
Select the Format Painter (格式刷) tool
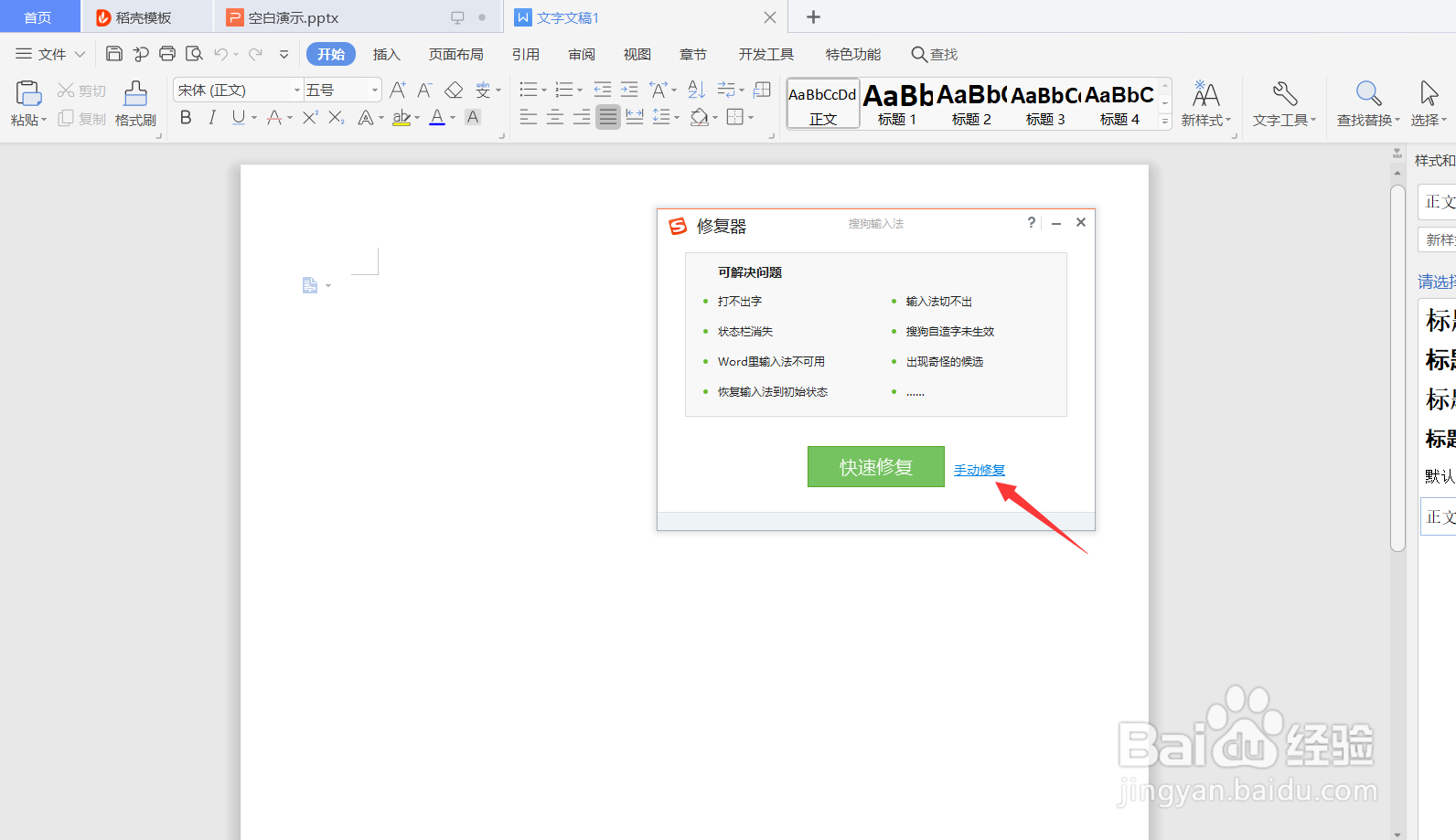point(135,102)
